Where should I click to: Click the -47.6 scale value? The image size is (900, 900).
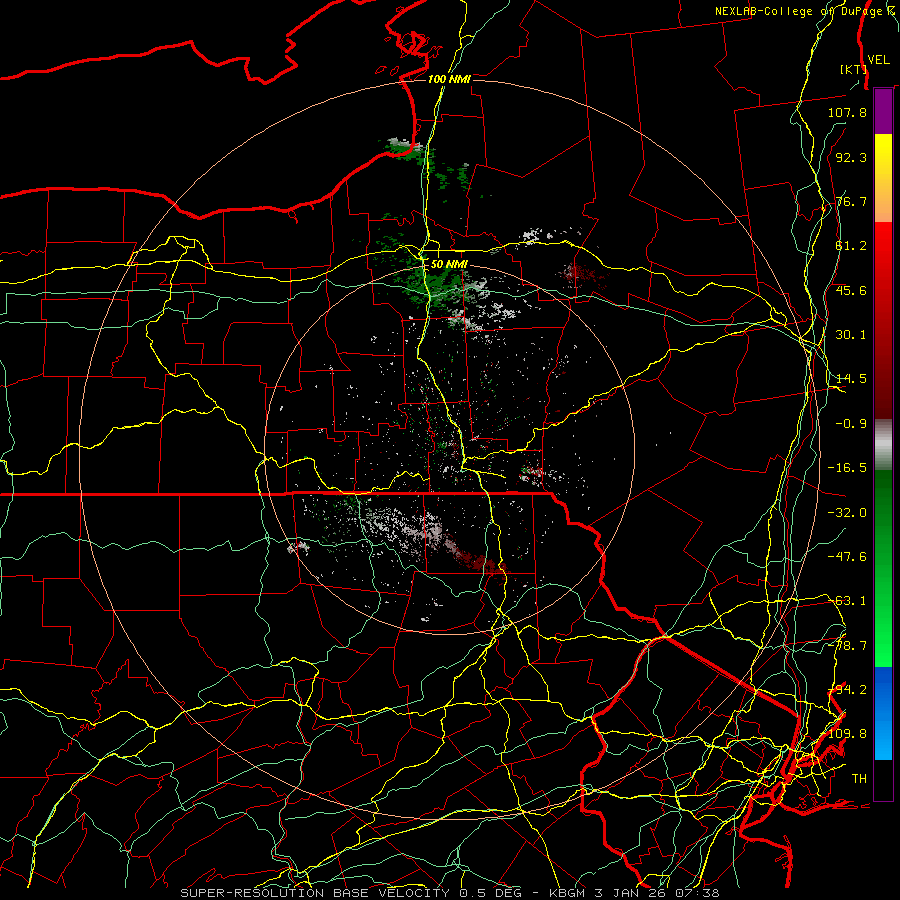(847, 557)
